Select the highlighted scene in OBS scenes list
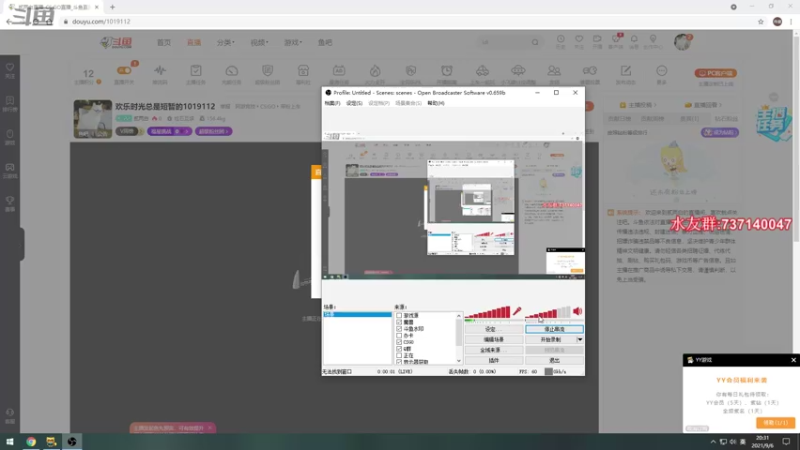 [357, 314]
